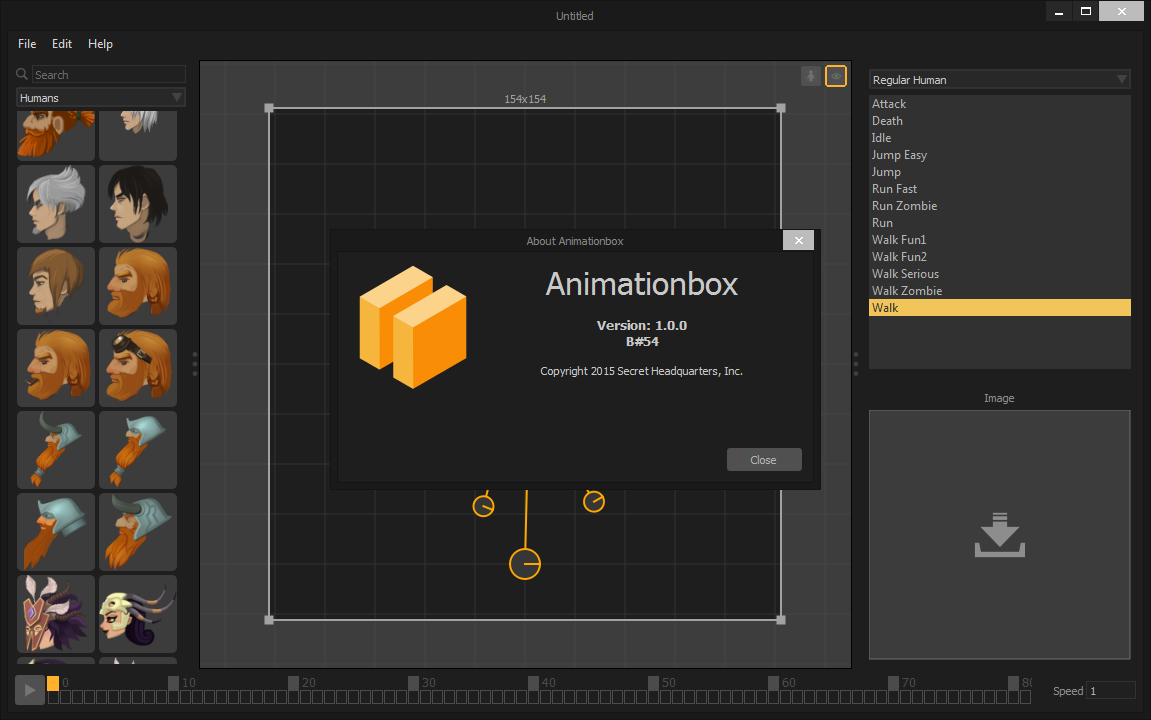
Task: Click the Close button in About dialog
Action: click(x=763, y=459)
